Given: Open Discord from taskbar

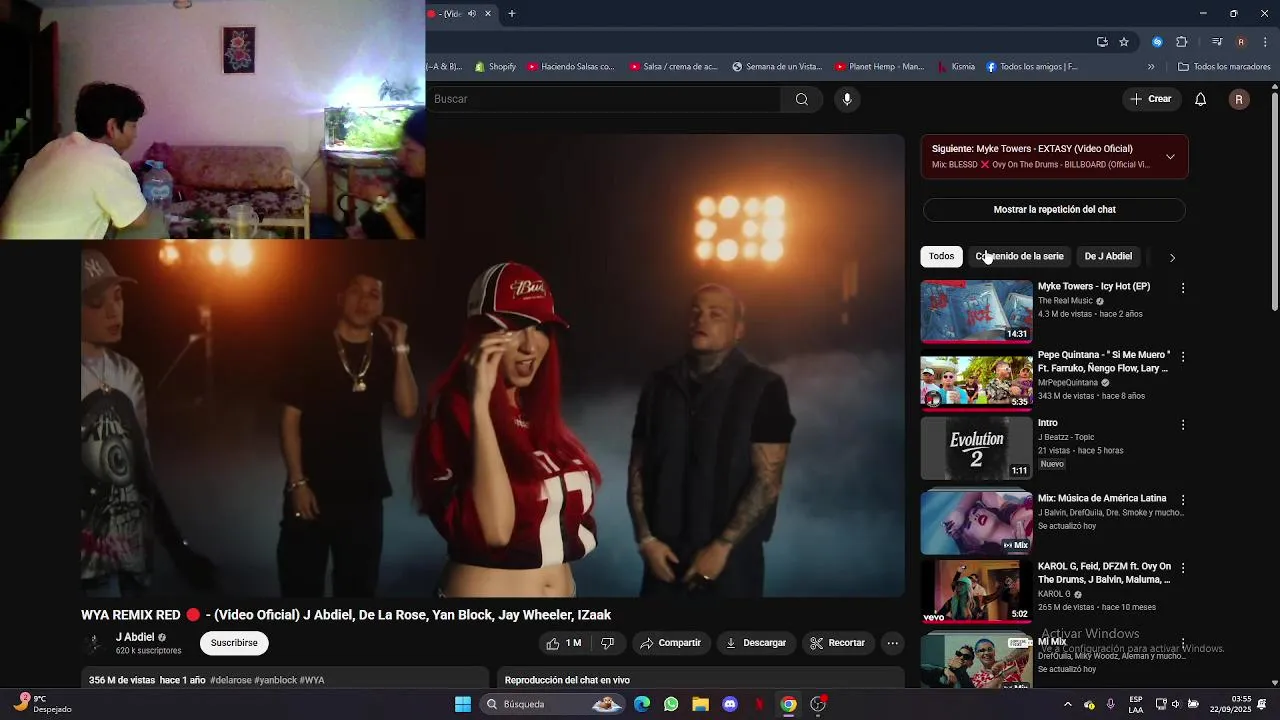Looking at the screenshot, I should click(x=730, y=704).
